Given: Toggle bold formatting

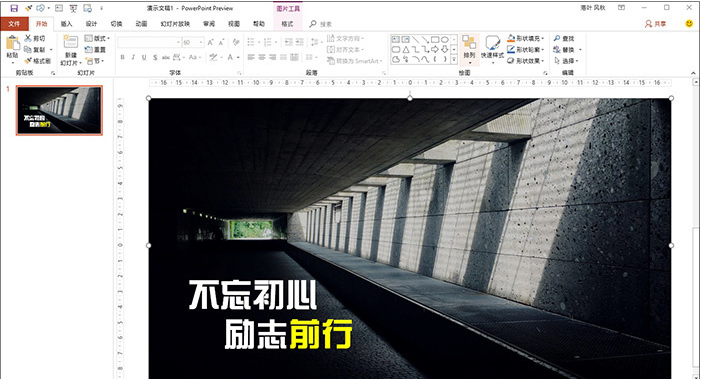Looking at the screenshot, I should (x=122, y=57).
